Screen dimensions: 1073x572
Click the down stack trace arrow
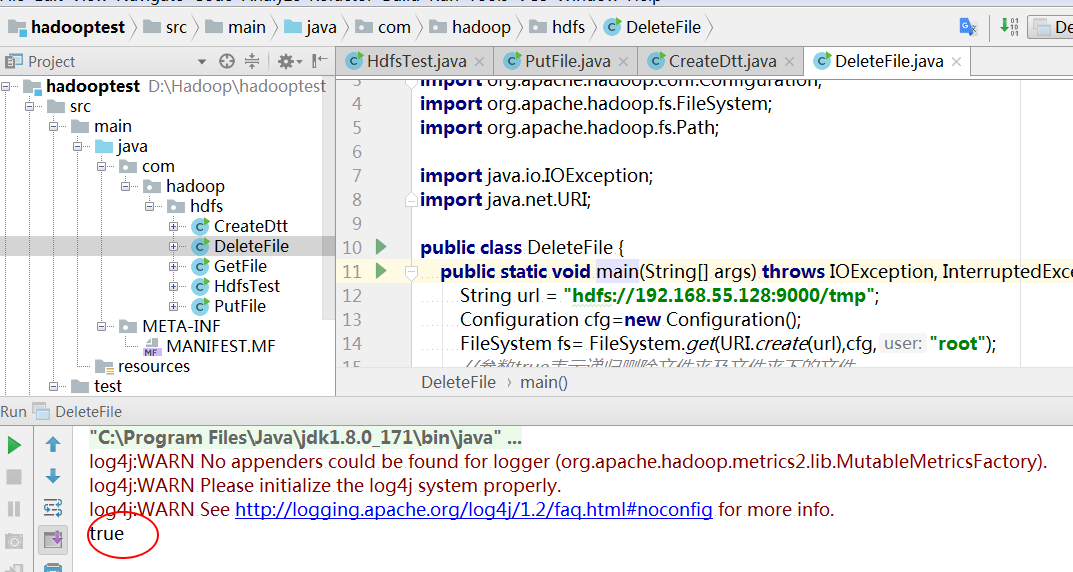click(x=53, y=476)
